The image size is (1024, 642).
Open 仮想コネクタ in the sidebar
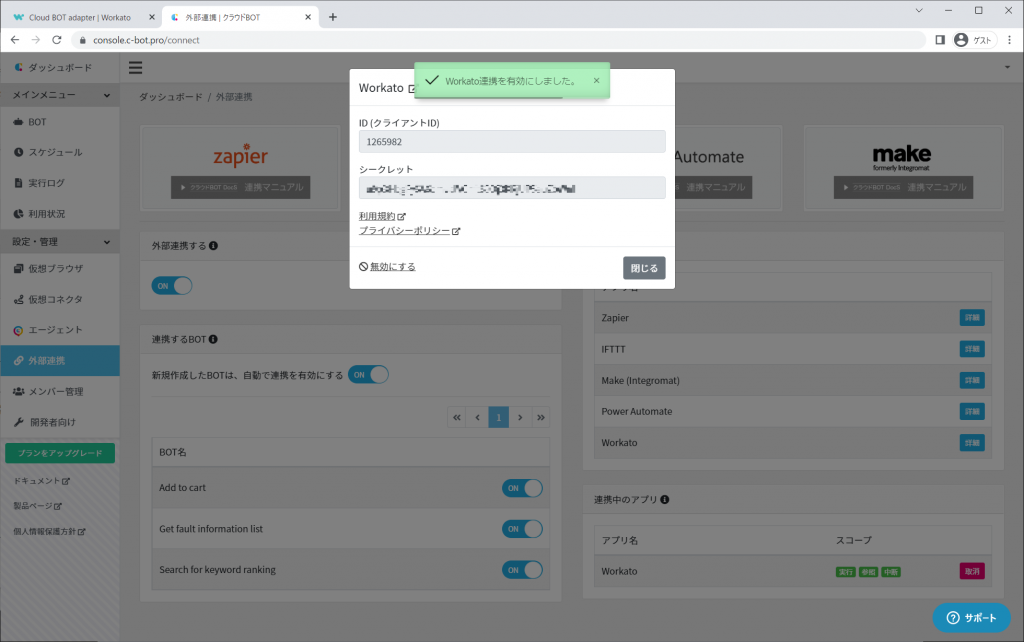point(60,299)
